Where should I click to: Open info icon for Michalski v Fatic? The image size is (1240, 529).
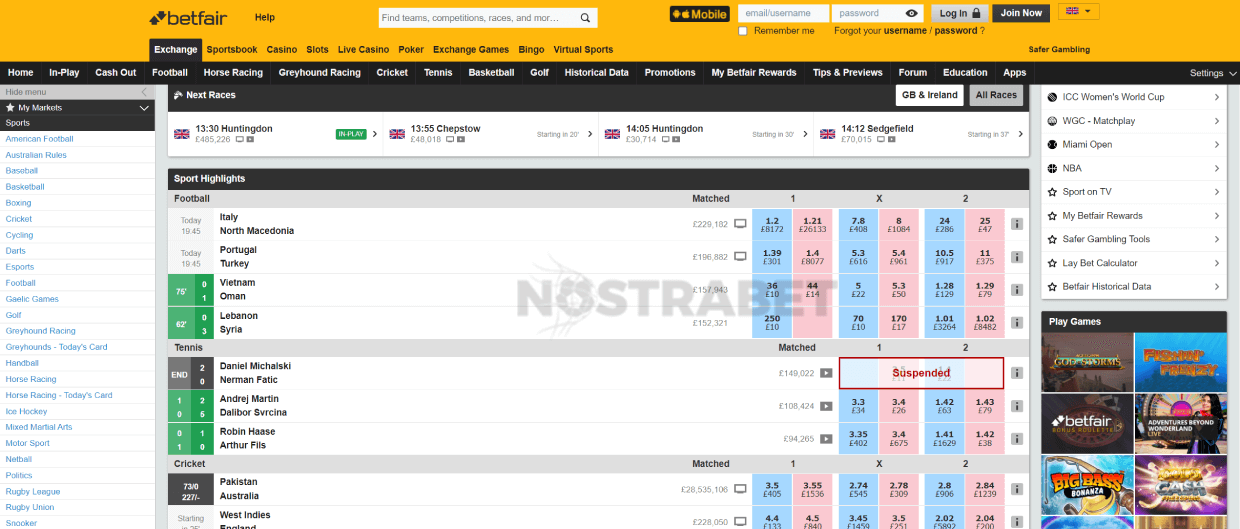pos(1017,373)
